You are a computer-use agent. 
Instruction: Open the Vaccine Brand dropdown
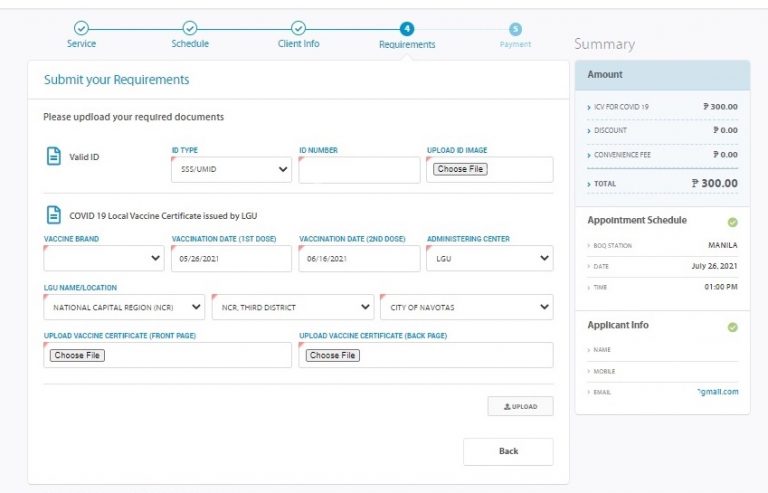click(x=104, y=258)
